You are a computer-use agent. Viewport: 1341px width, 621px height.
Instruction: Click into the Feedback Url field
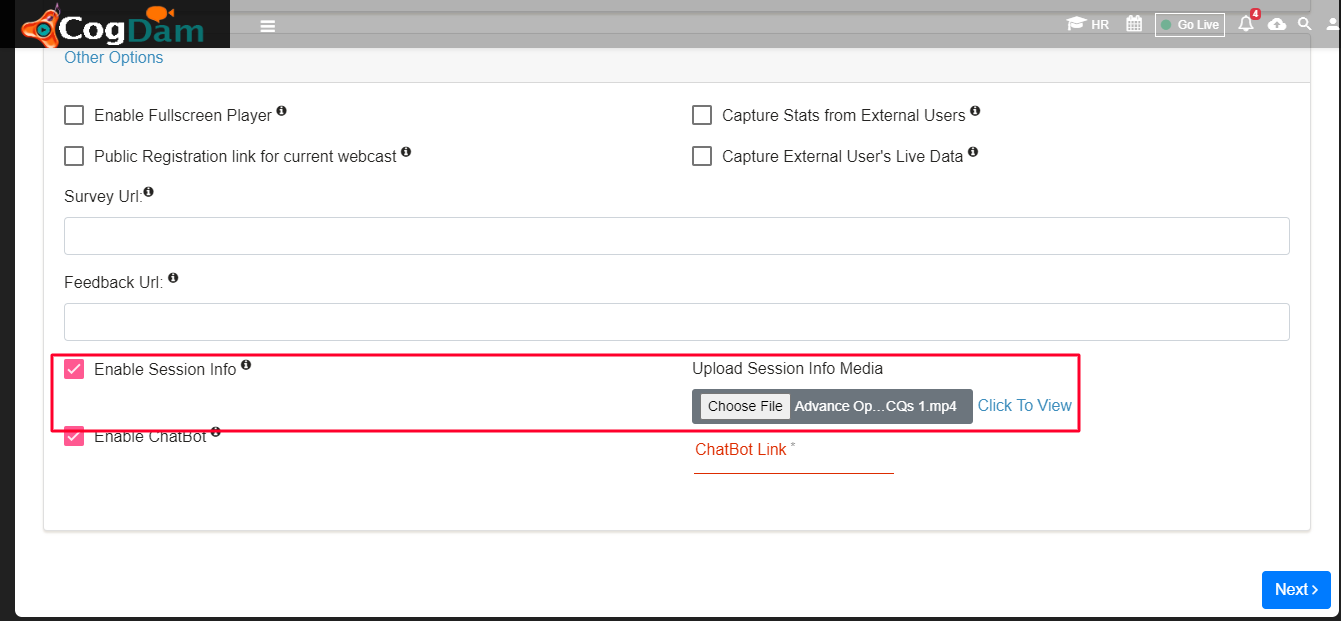(x=677, y=322)
